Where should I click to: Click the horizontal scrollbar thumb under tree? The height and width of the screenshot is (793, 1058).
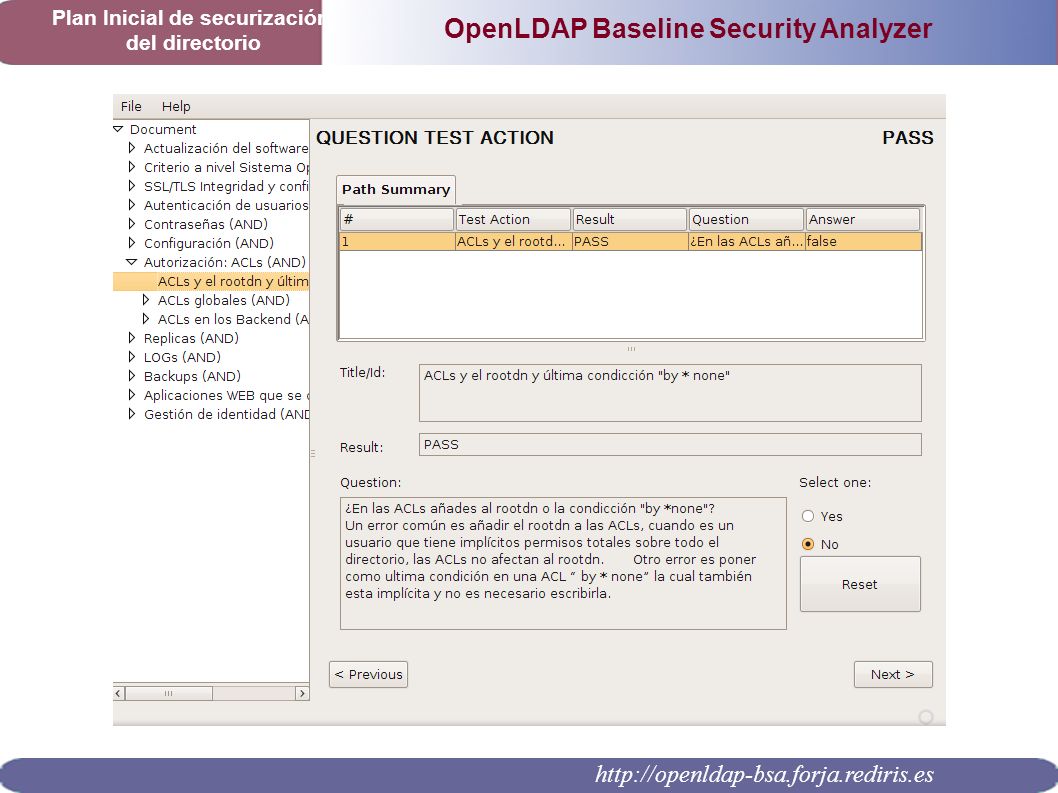pyautogui.click(x=169, y=693)
